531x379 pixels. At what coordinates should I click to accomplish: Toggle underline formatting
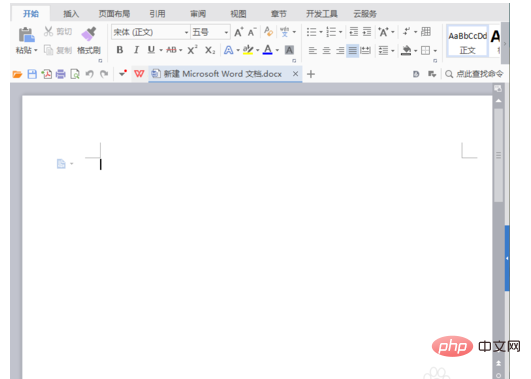pyautogui.click(x=151, y=50)
